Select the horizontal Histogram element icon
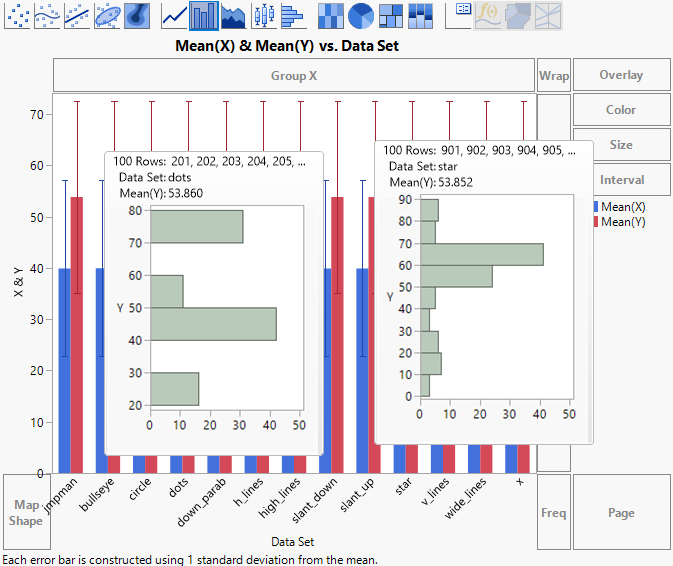673x566 pixels. tap(292, 15)
